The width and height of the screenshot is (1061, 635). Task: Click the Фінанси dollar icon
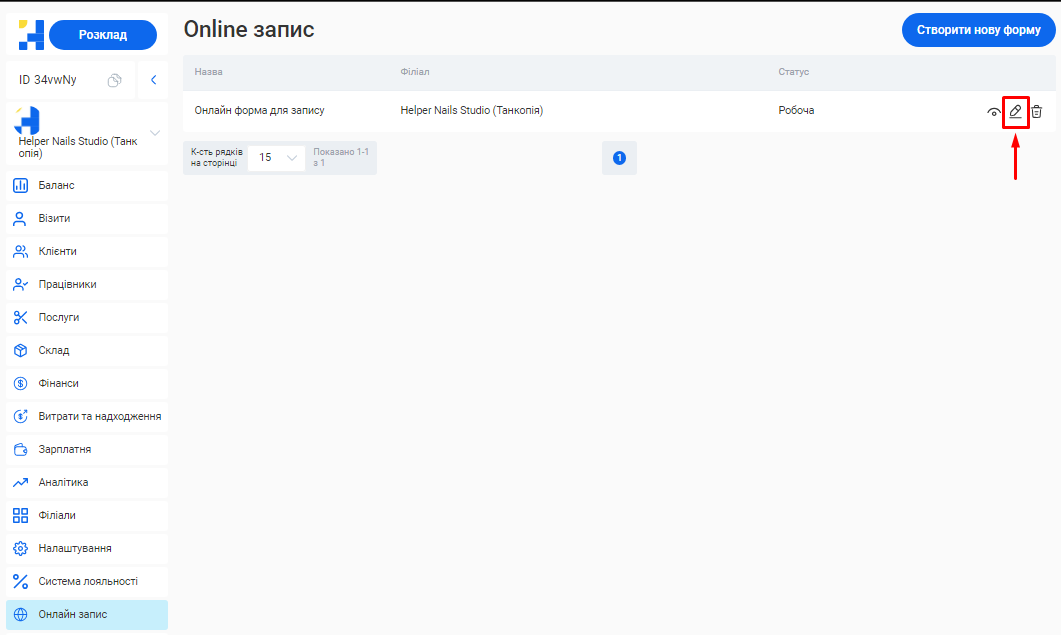tap(20, 383)
